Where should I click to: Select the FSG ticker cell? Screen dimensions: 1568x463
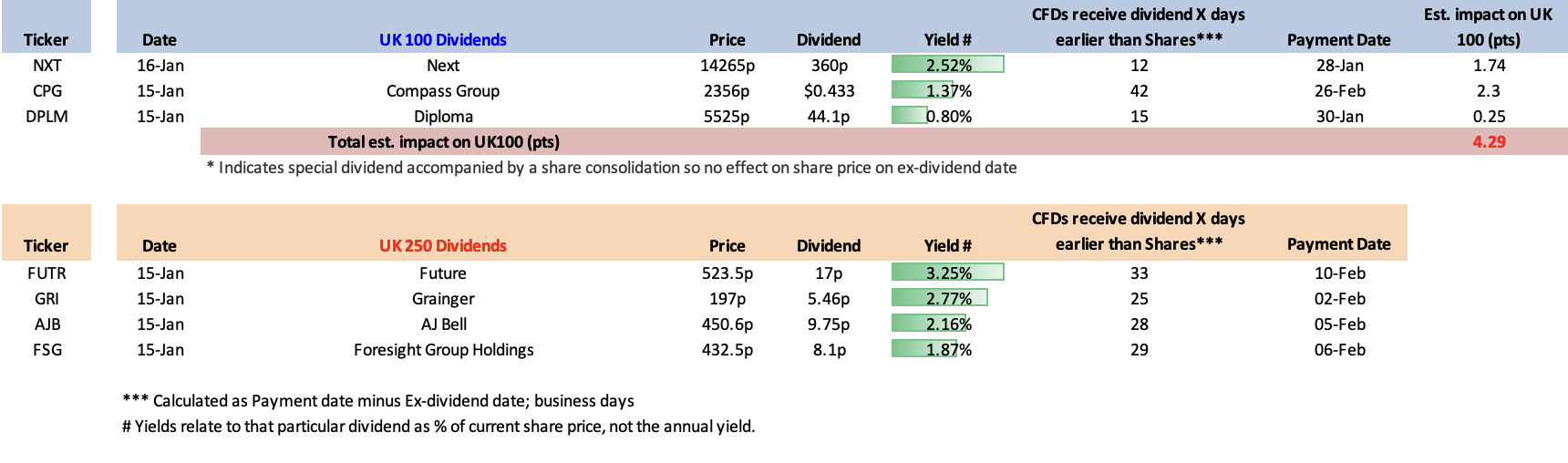[x=46, y=350]
